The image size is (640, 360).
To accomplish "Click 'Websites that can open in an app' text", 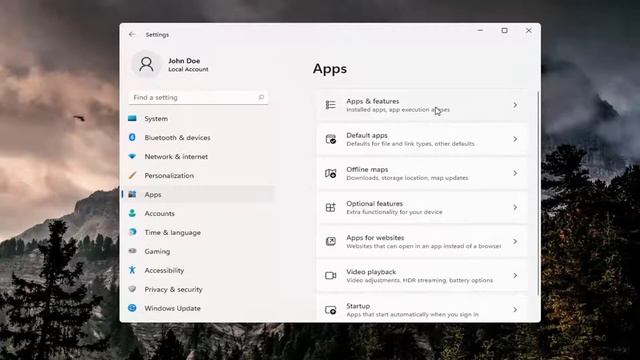I will tap(424, 246).
